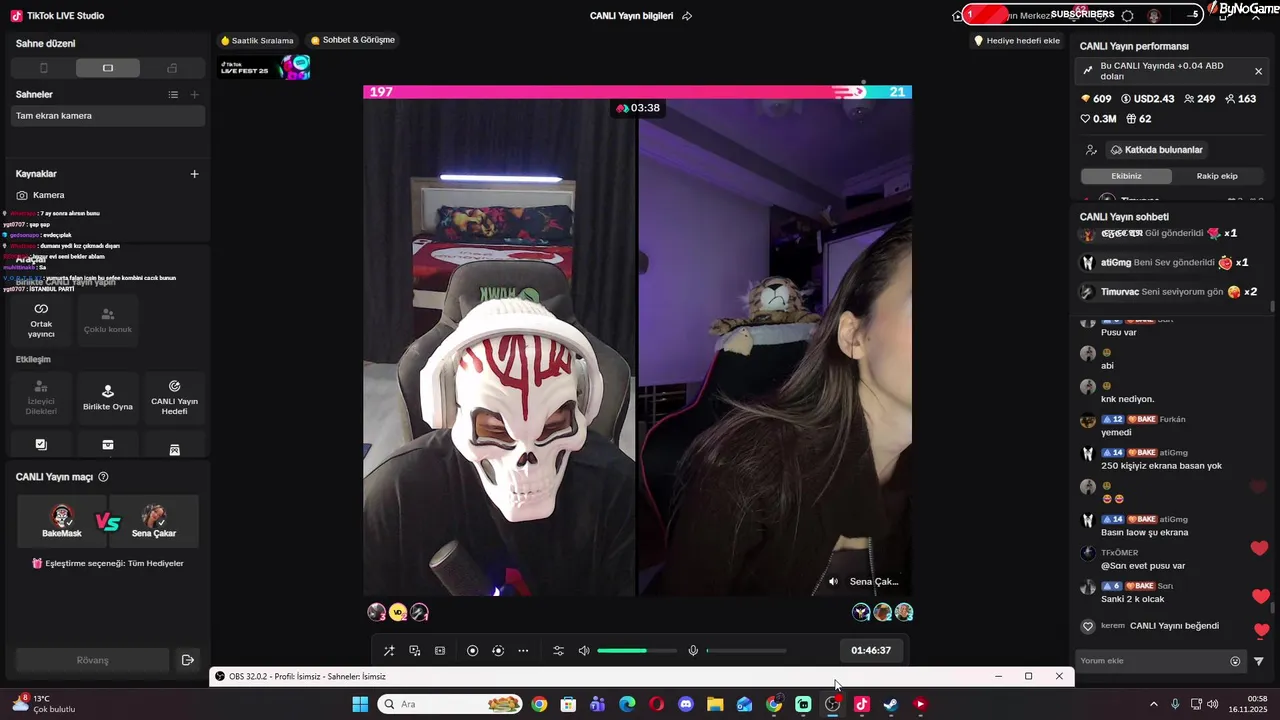The image size is (1280, 720).
Task: Click the help icon beside CANLI Yayın maçı
Action: (x=103, y=477)
